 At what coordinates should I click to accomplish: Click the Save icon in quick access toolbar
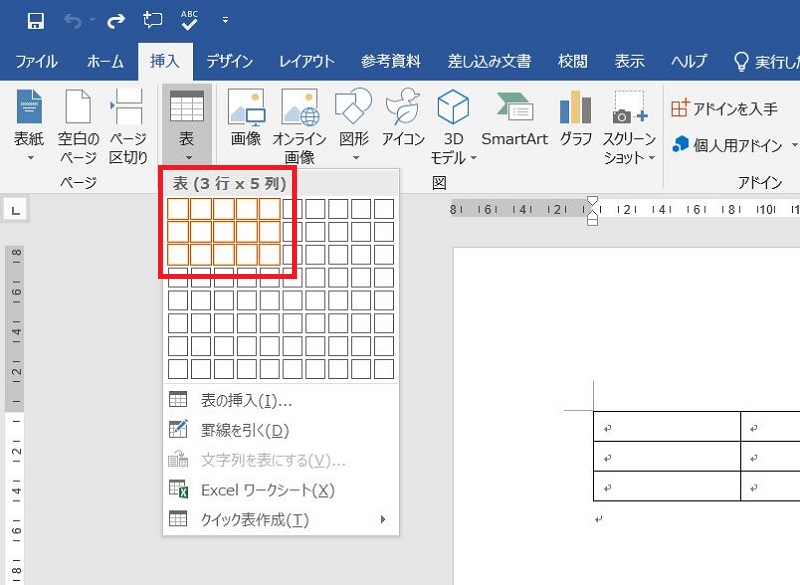point(35,21)
